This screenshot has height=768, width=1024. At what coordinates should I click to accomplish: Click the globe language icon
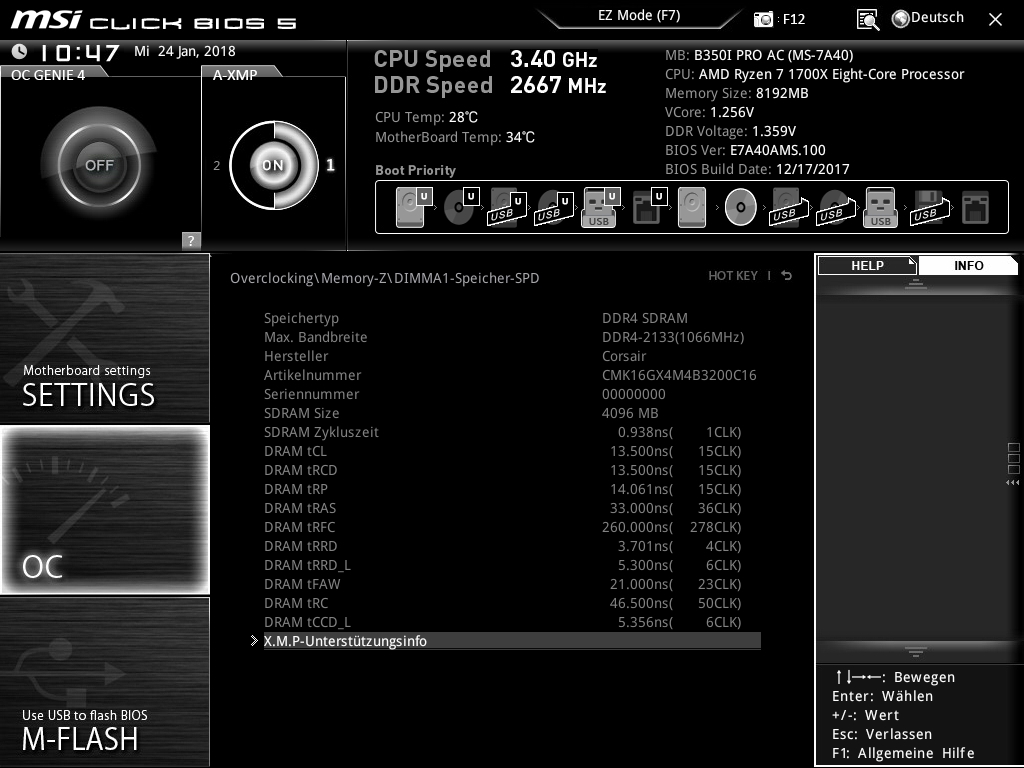click(x=901, y=19)
